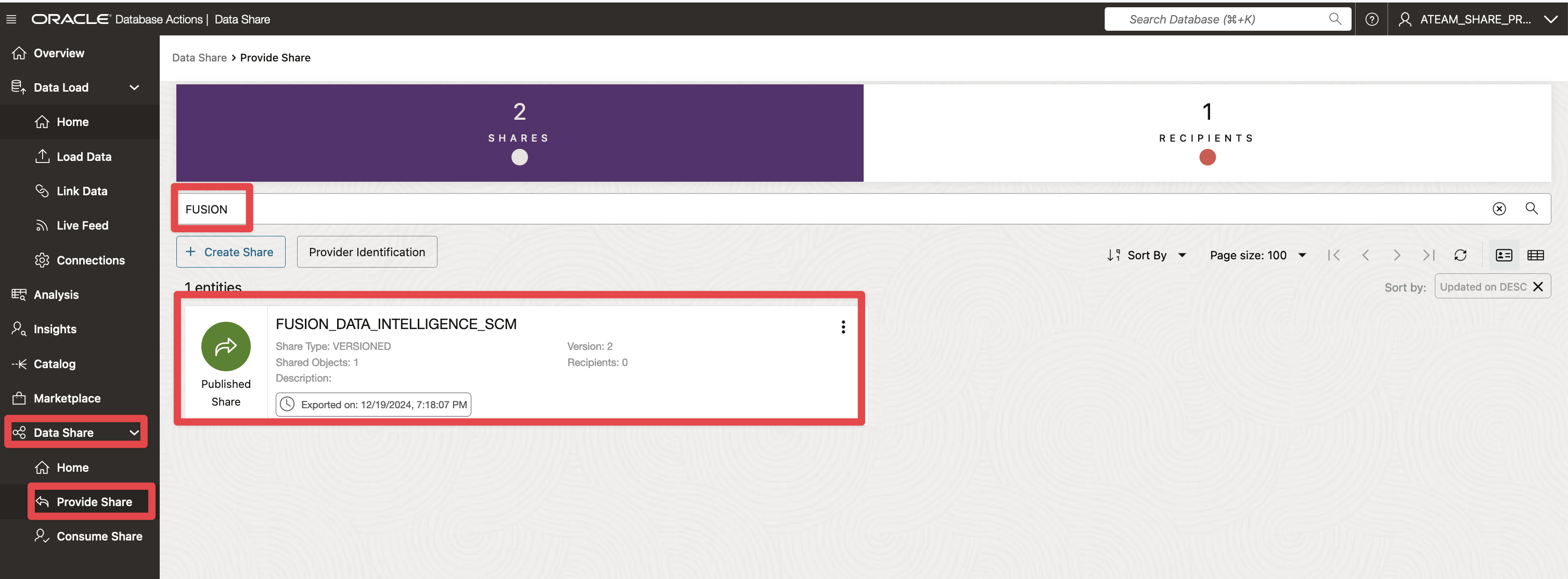The image size is (1568, 579).
Task: Open the Sort By dropdown
Action: [x=1147, y=255]
